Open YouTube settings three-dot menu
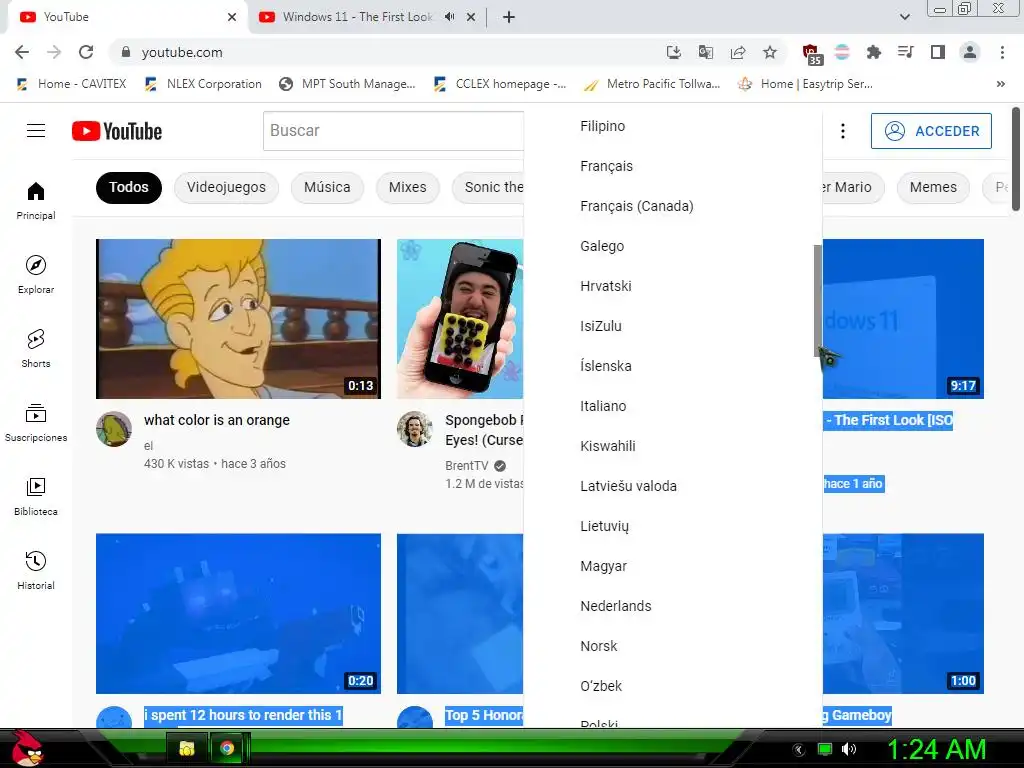The width and height of the screenshot is (1024, 768). coord(842,131)
